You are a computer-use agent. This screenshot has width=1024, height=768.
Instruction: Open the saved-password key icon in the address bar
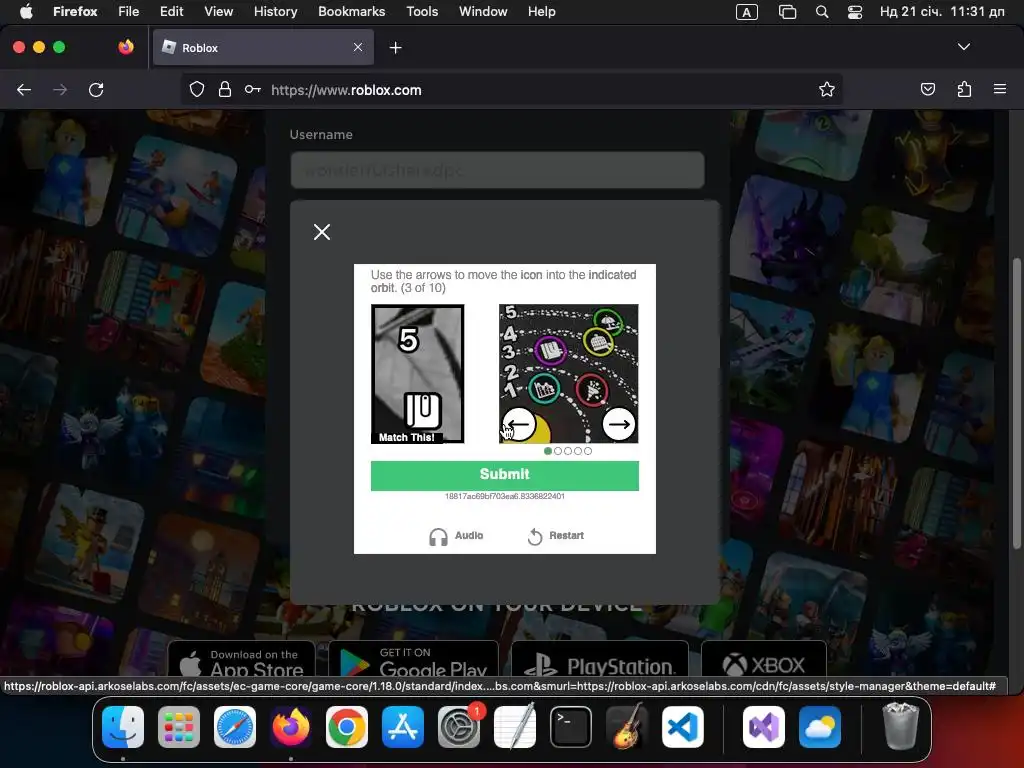point(253,89)
